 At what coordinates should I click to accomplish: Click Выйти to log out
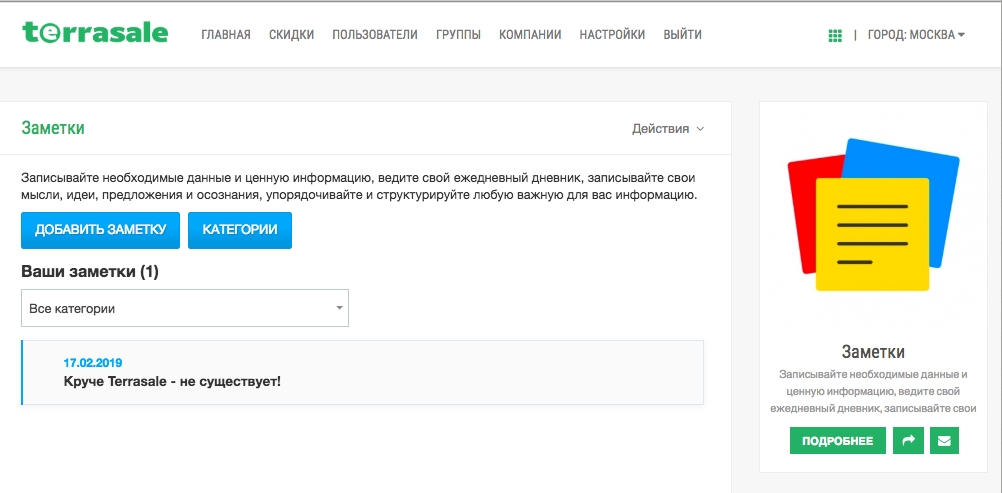click(x=682, y=35)
